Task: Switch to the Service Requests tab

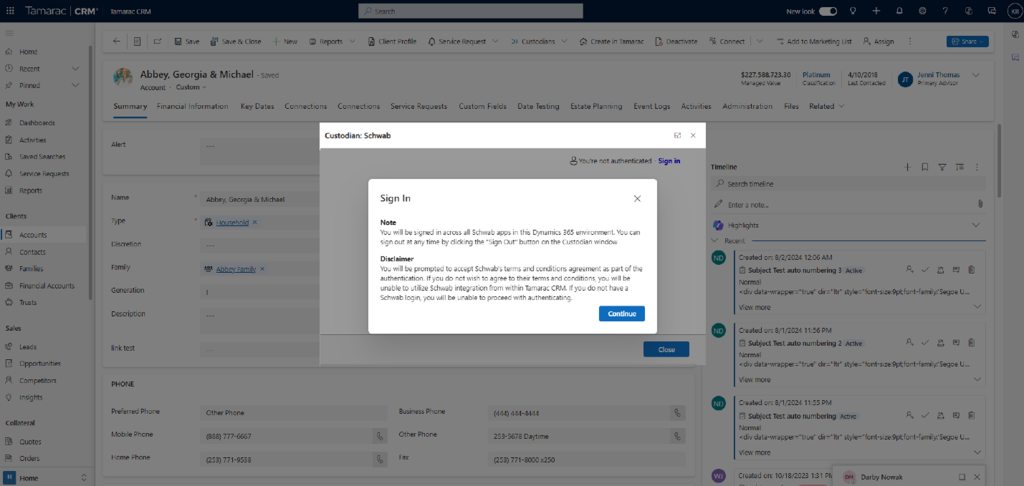Action: pyautogui.click(x=419, y=106)
